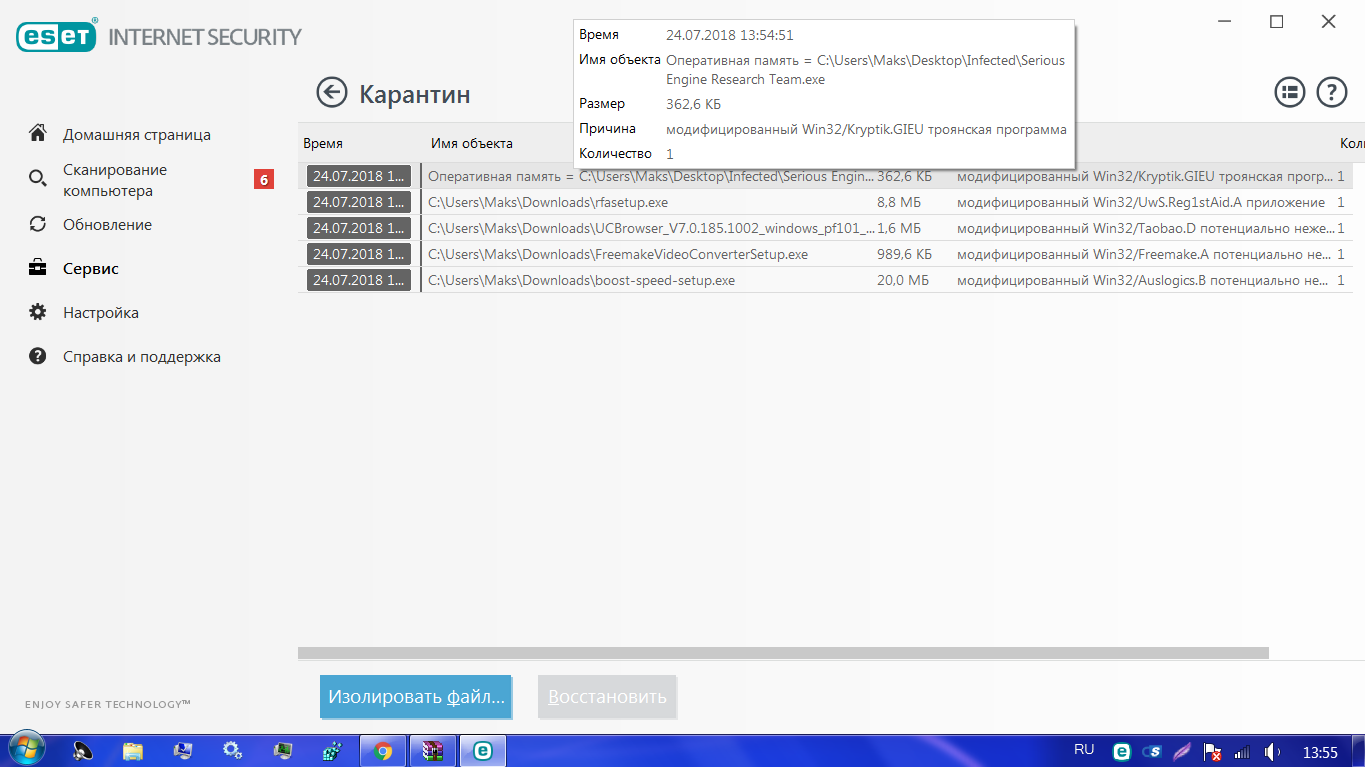Viewport: 1365px width, 767px height.
Task: Click the Карантин page title
Action: [415, 95]
